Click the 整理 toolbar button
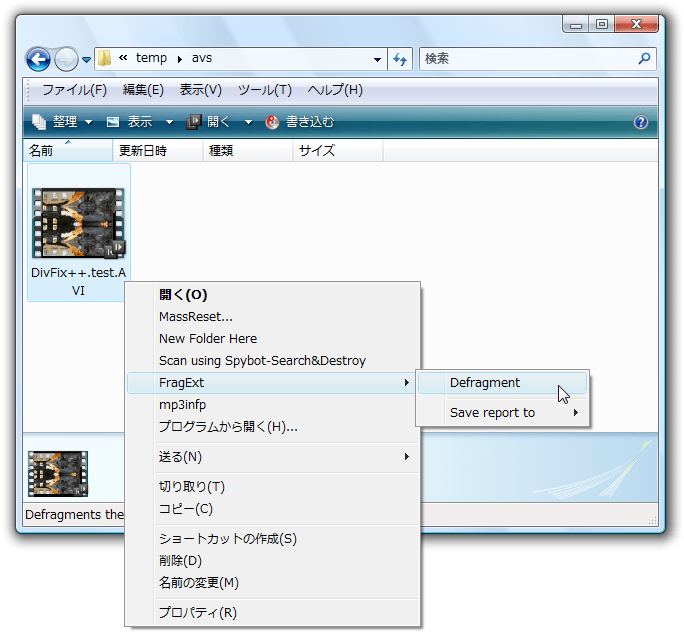Viewport: 684px width, 636px height. tap(56, 122)
